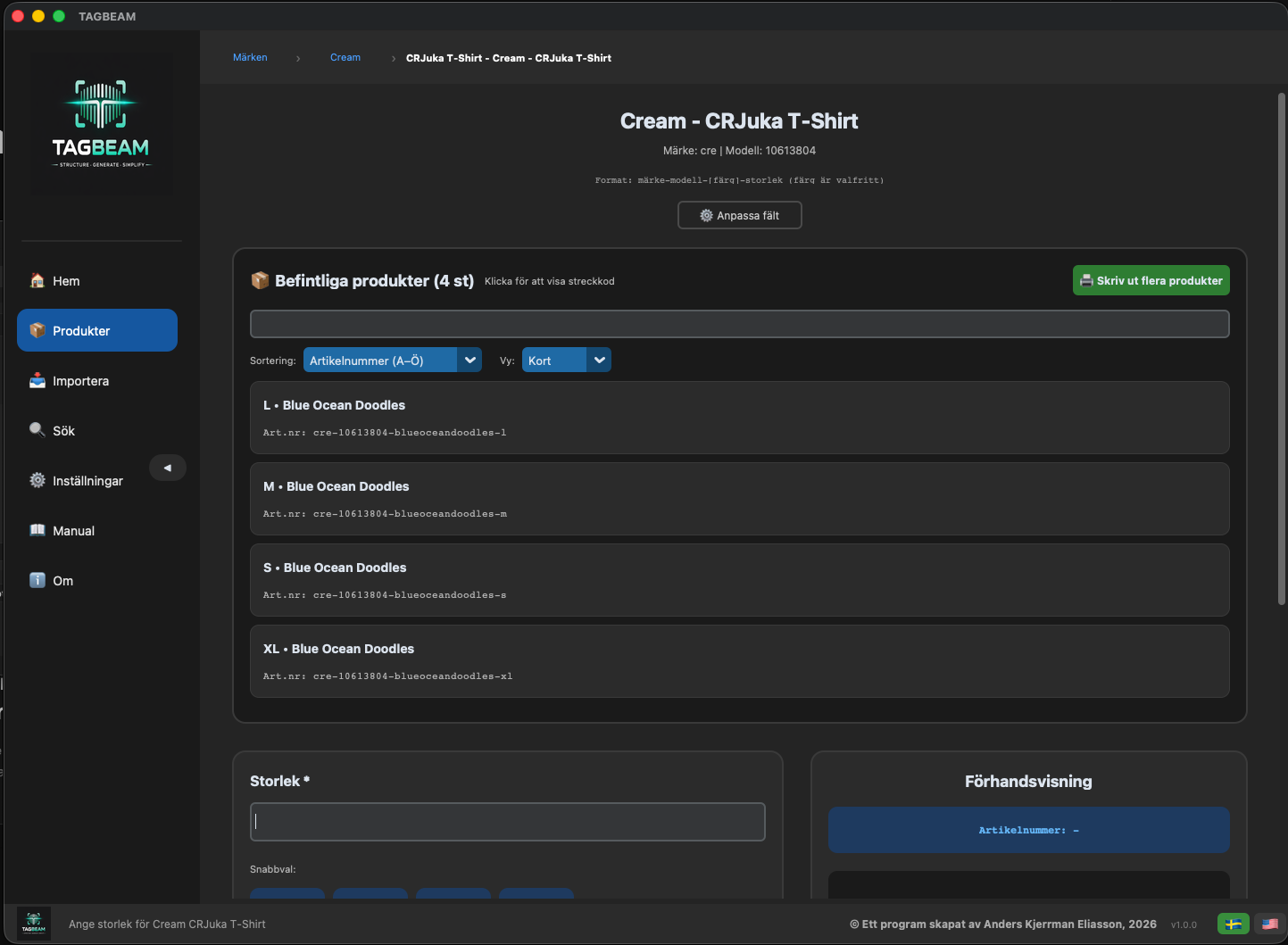Open the Vy Kort dropdown
The height and width of the screenshot is (945, 1288).
point(567,360)
